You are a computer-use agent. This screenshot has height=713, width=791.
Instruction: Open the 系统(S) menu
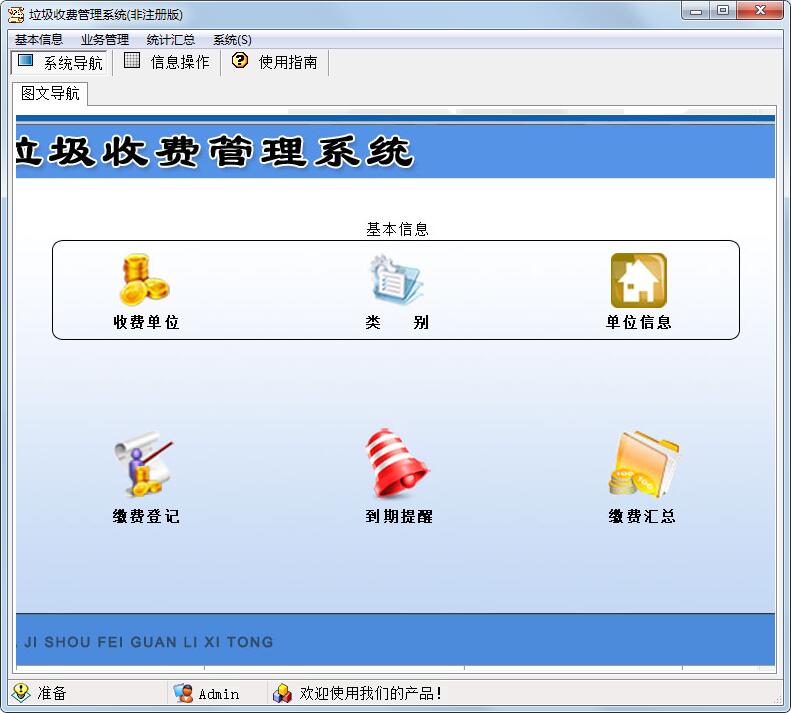coord(232,40)
